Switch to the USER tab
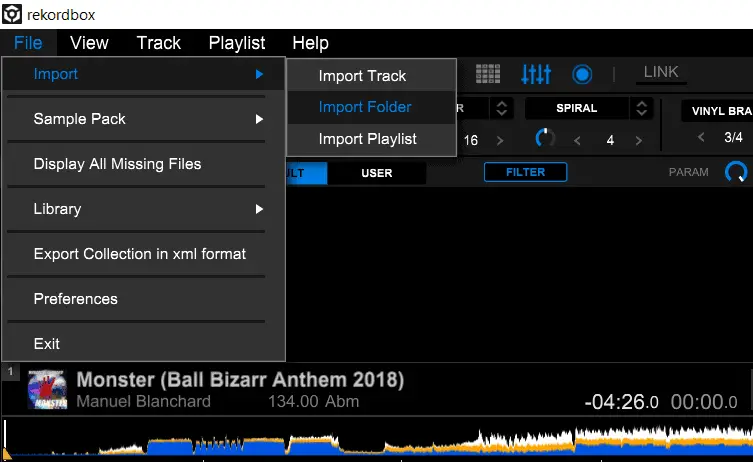 tap(376, 173)
